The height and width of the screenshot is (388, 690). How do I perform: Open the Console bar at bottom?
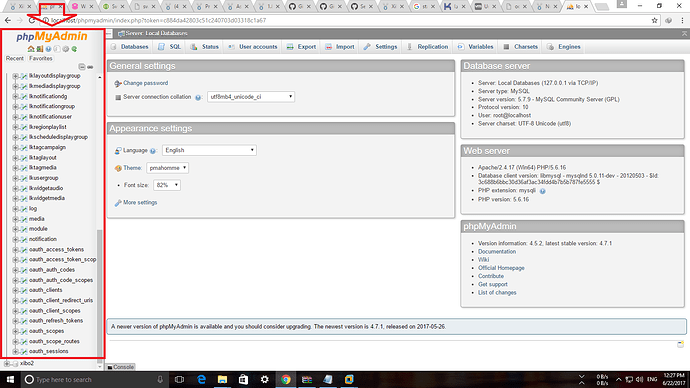point(121,367)
